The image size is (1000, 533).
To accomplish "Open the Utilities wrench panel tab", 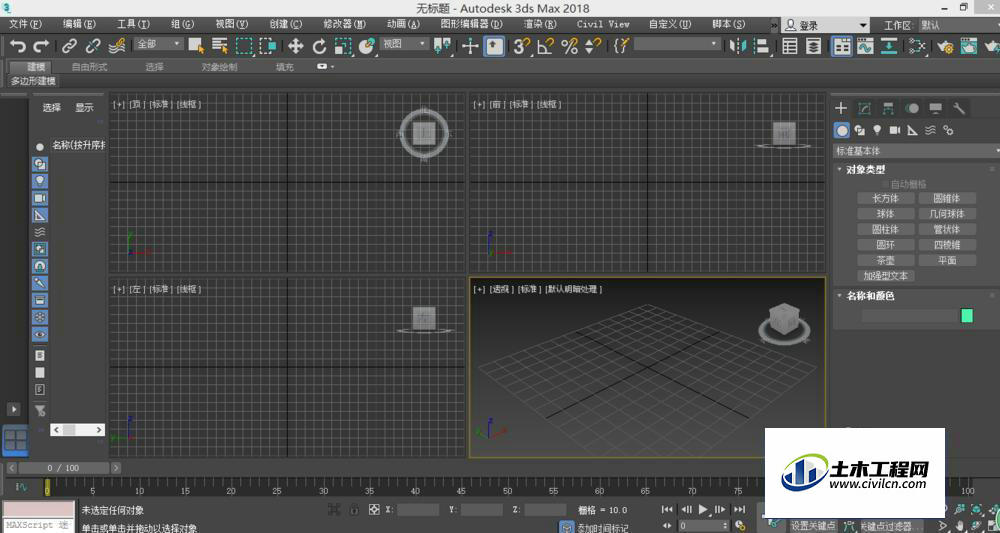I will coord(959,108).
